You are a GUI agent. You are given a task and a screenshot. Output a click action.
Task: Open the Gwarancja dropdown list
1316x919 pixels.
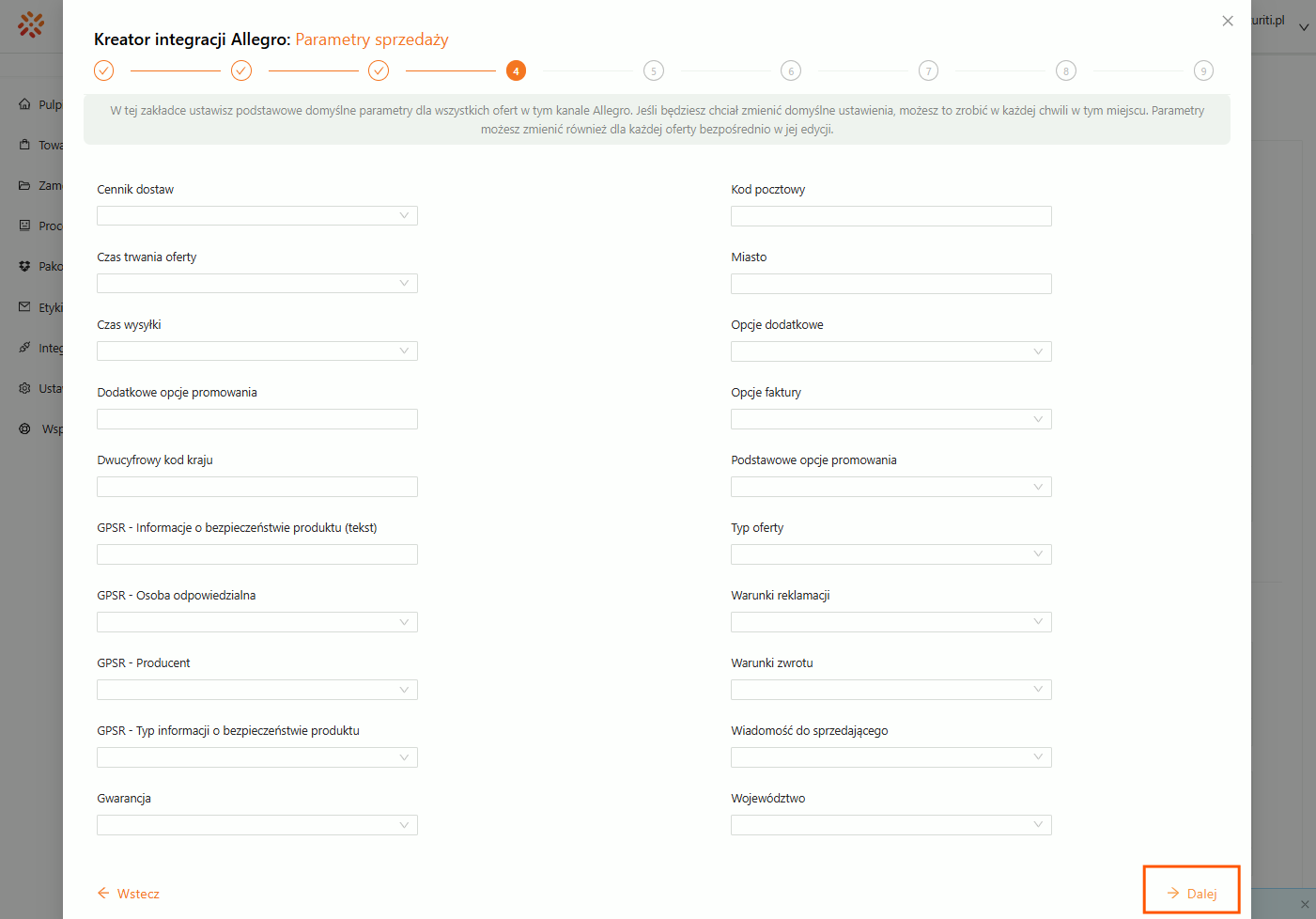(x=256, y=825)
